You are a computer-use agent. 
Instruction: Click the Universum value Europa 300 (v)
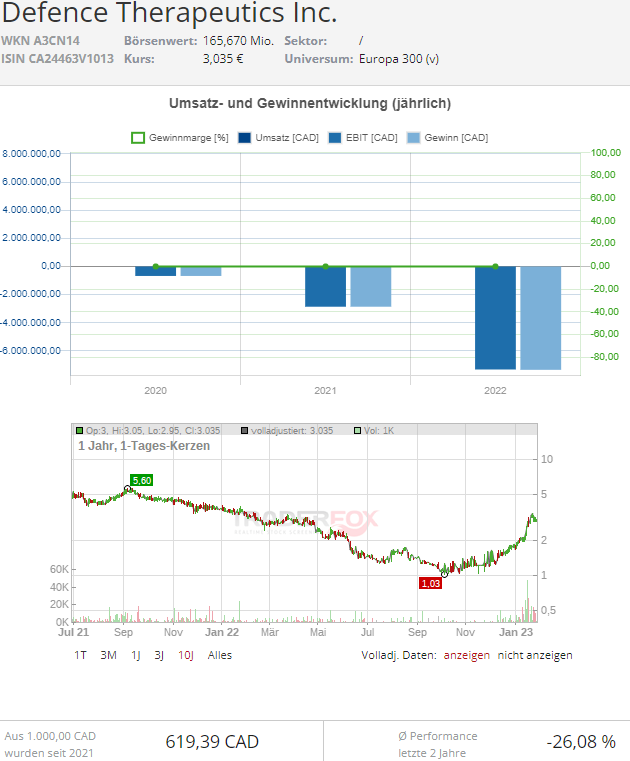(x=399, y=59)
